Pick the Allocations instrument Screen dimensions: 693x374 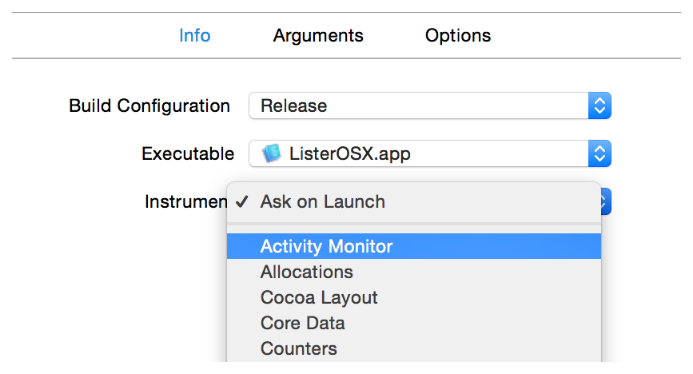[x=414, y=272]
